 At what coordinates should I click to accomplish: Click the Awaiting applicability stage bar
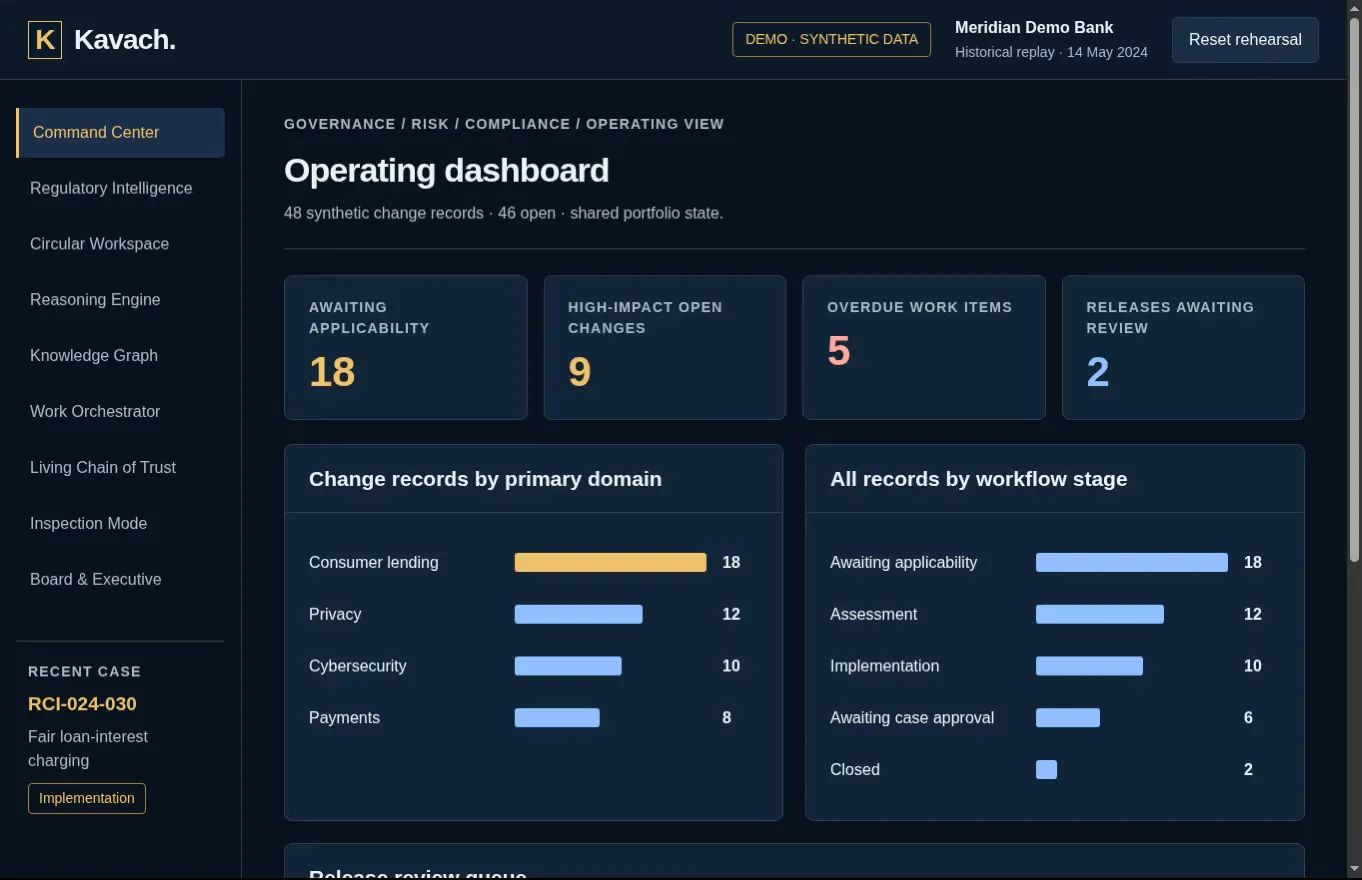[x=1132, y=563]
